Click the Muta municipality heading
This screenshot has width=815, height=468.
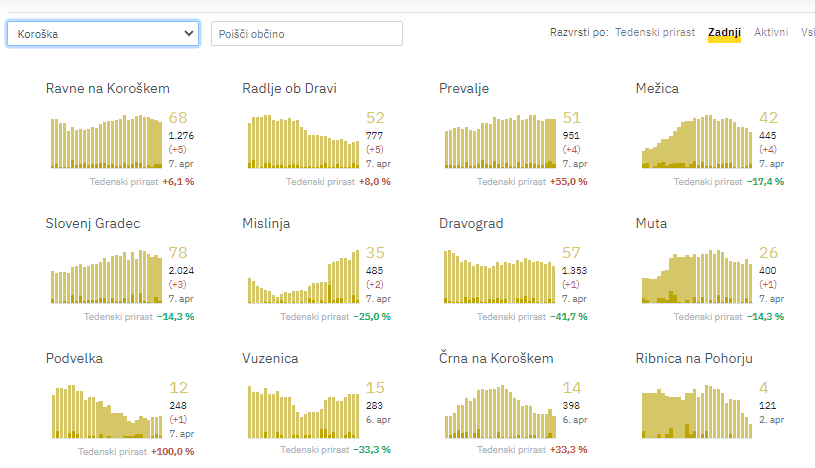click(x=651, y=223)
